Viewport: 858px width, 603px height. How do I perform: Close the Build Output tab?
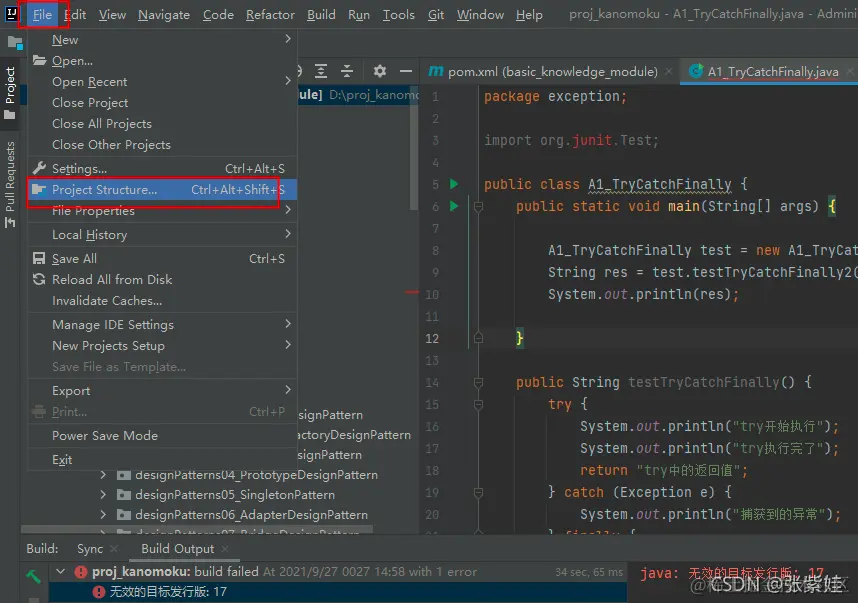click(225, 549)
